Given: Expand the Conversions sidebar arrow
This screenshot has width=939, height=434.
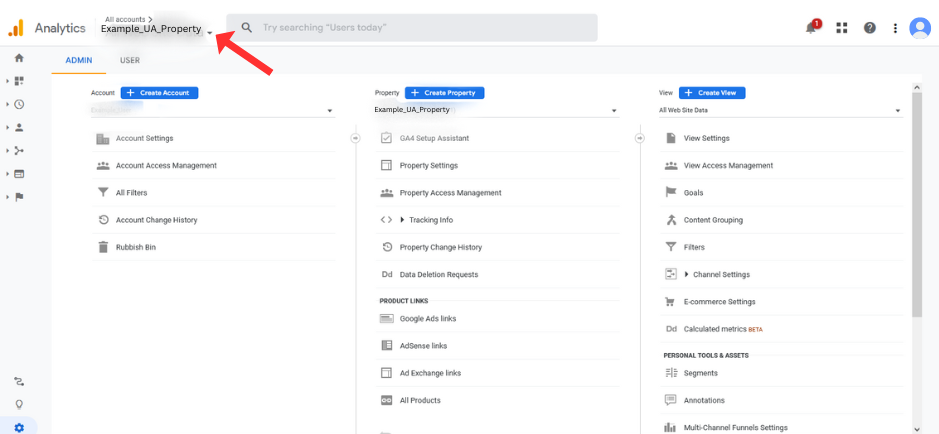Looking at the screenshot, I should (x=8, y=197).
